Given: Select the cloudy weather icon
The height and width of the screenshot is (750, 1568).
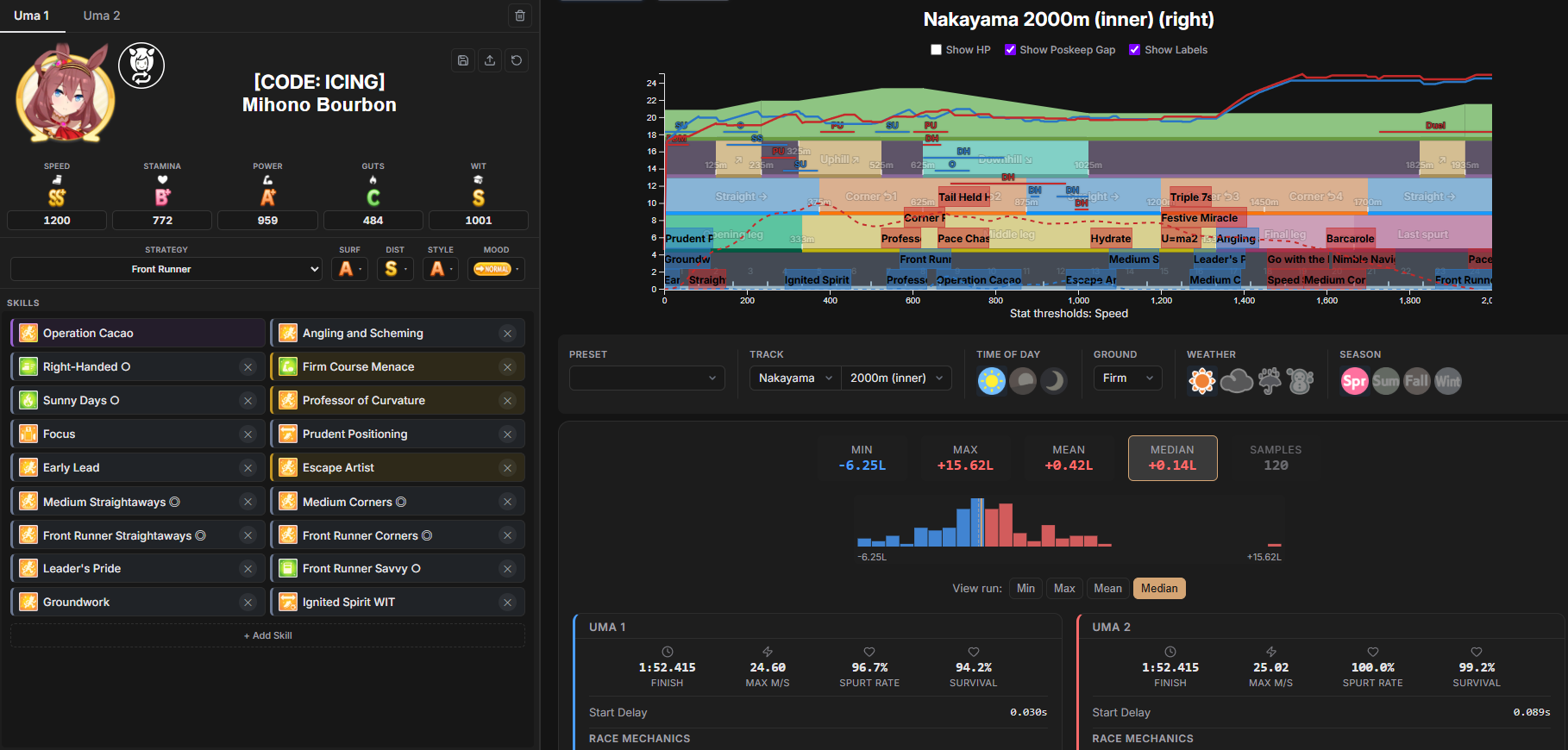Looking at the screenshot, I should coord(1236,380).
